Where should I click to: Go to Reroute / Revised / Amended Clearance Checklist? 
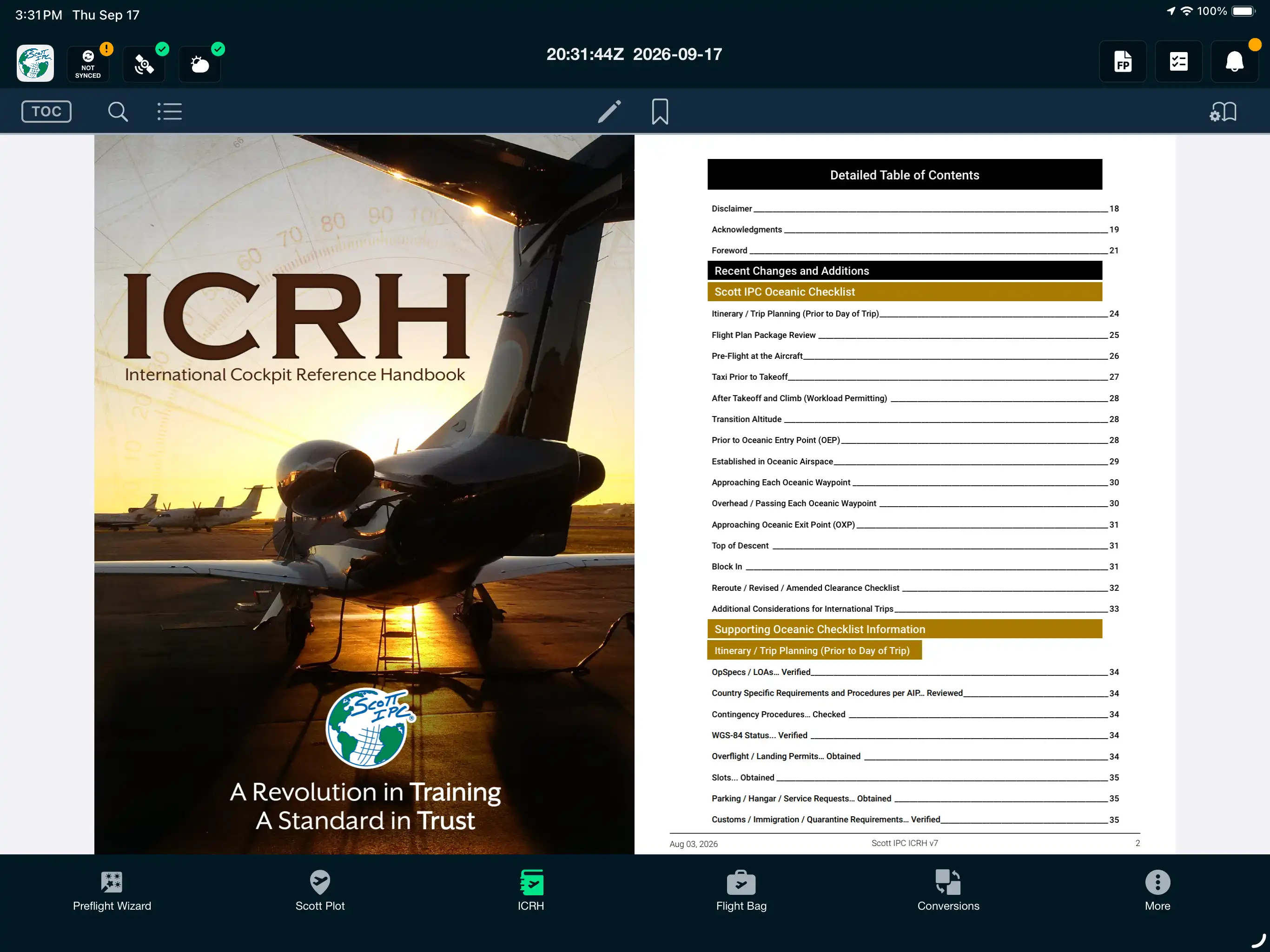pos(914,588)
